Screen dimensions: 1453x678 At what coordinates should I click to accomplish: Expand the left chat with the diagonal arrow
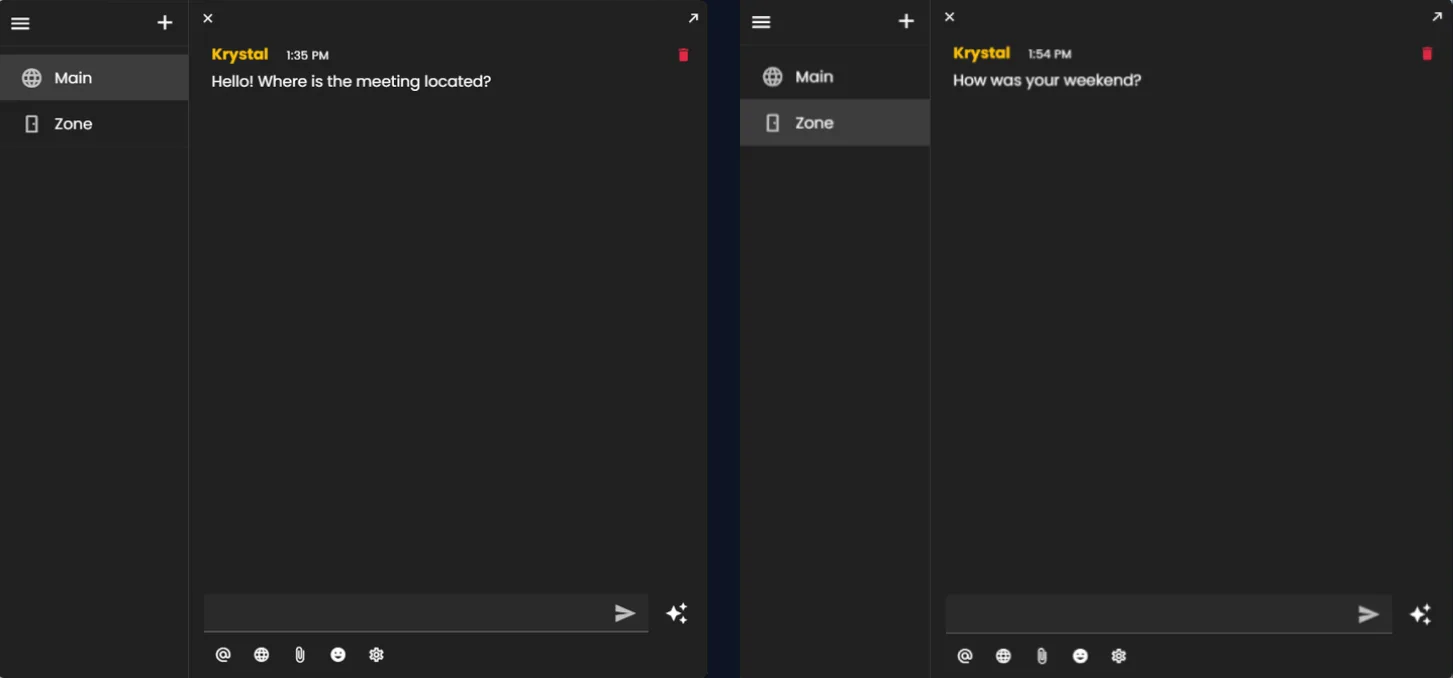point(693,17)
